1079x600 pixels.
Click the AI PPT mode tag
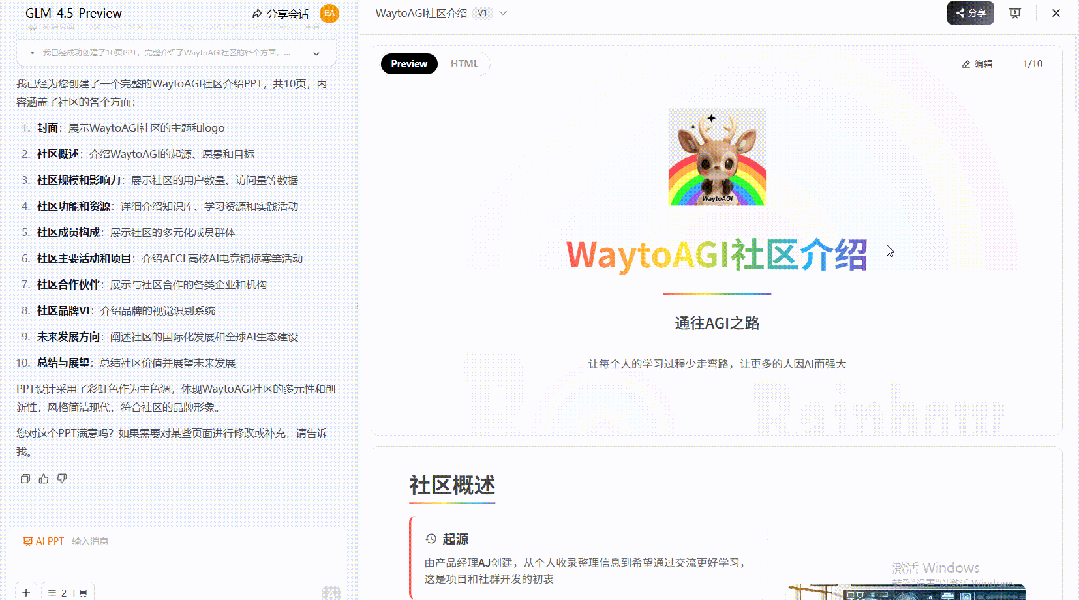coord(43,542)
